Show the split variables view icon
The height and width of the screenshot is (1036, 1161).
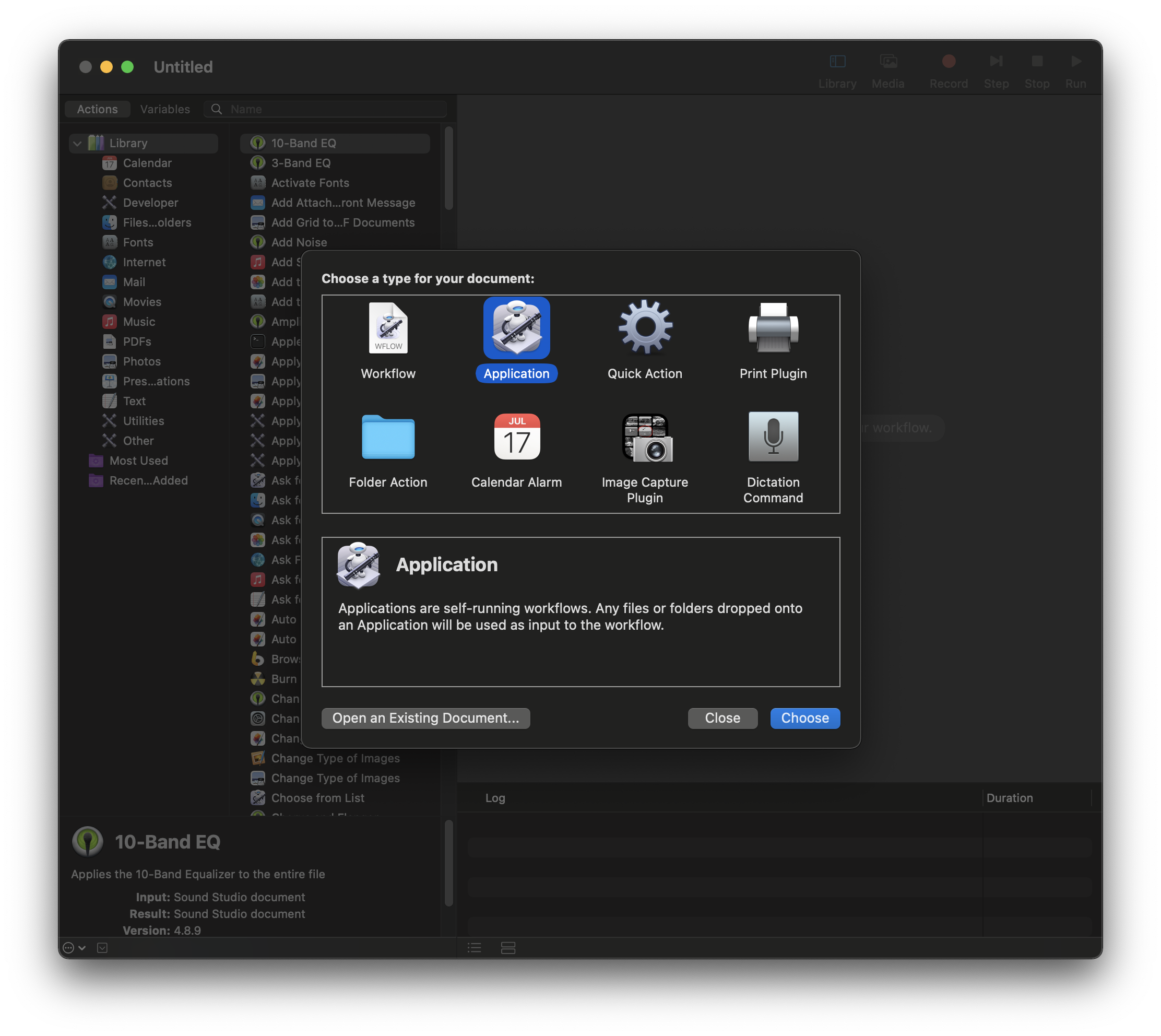click(x=507, y=948)
